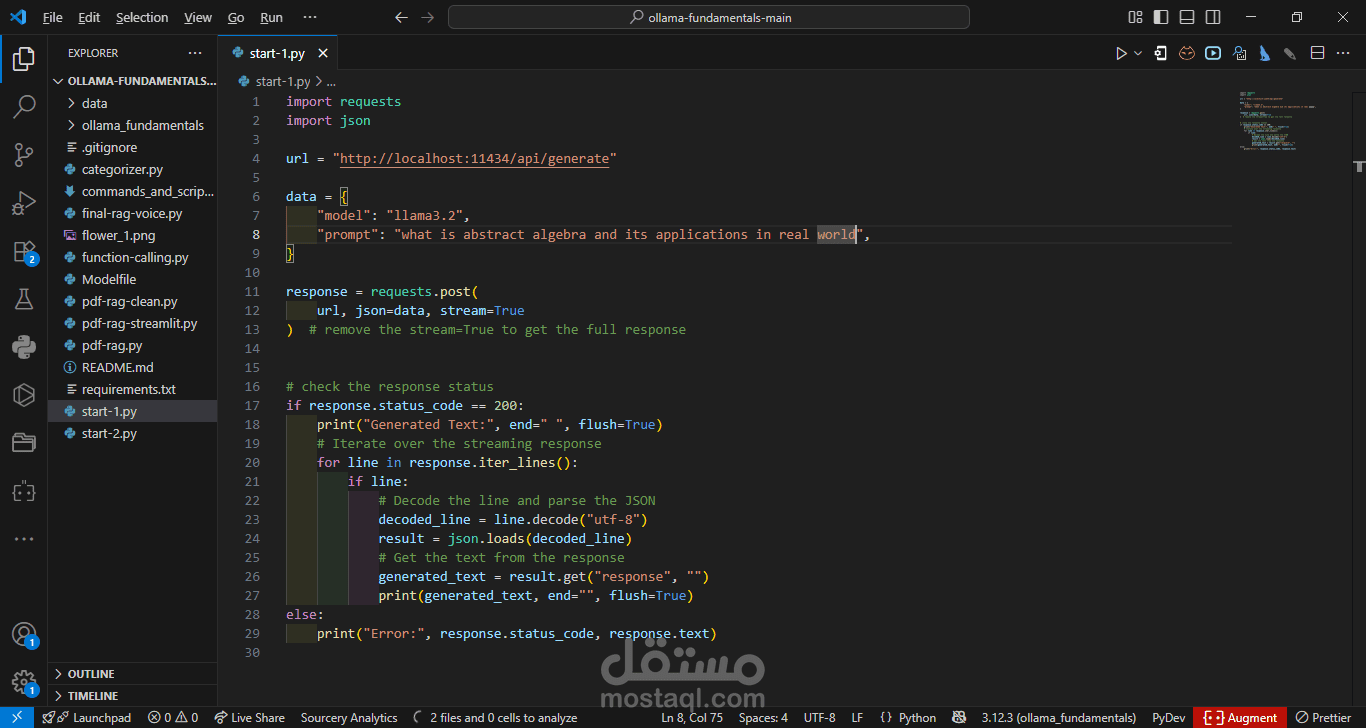Image resolution: width=1366 pixels, height=728 pixels.
Task: Open the Python view in activity bar
Action: 24,347
